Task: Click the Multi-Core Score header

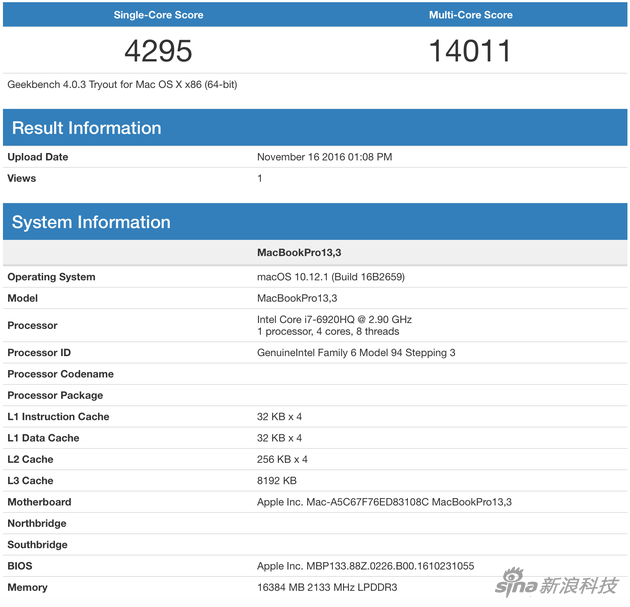Action: tap(470, 15)
